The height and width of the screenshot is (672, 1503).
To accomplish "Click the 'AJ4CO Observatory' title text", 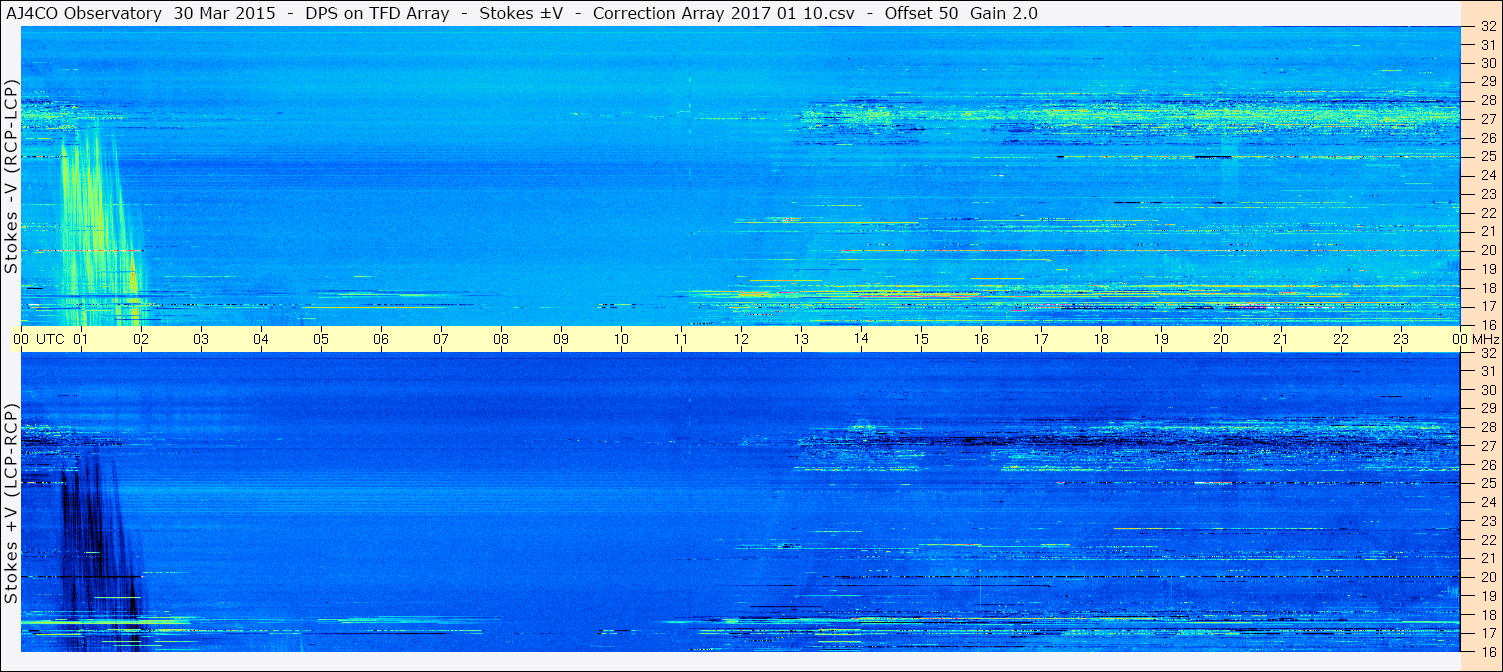I will [x=85, y=13].
